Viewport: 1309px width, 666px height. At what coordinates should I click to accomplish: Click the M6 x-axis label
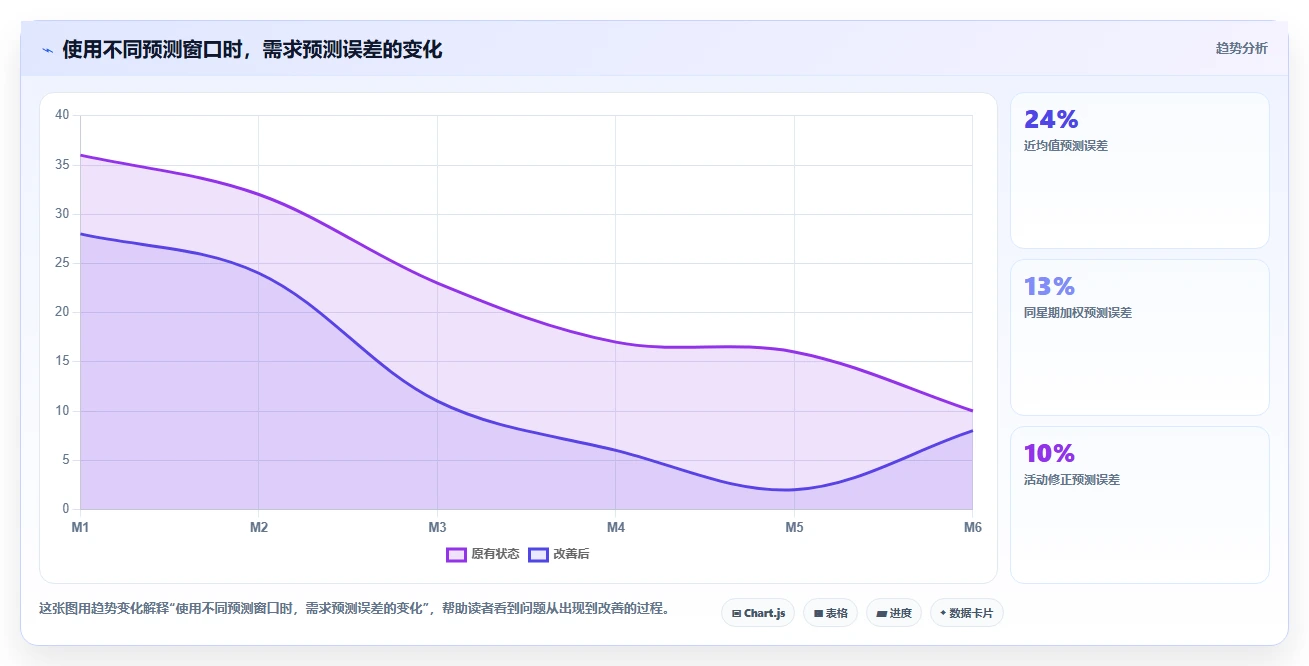pos(972,527)
